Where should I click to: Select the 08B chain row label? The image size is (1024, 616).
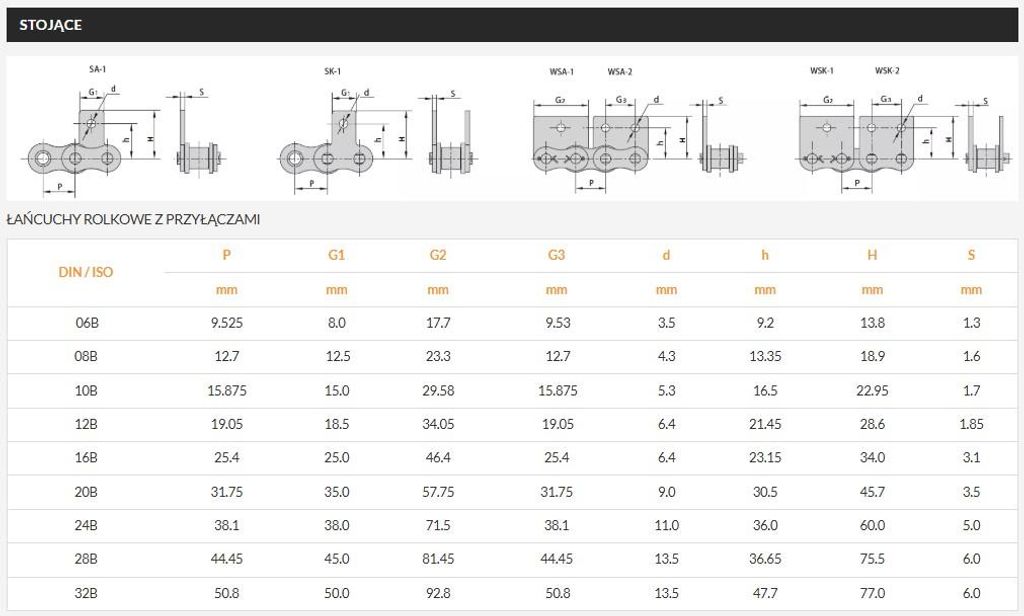coord(86,357)
